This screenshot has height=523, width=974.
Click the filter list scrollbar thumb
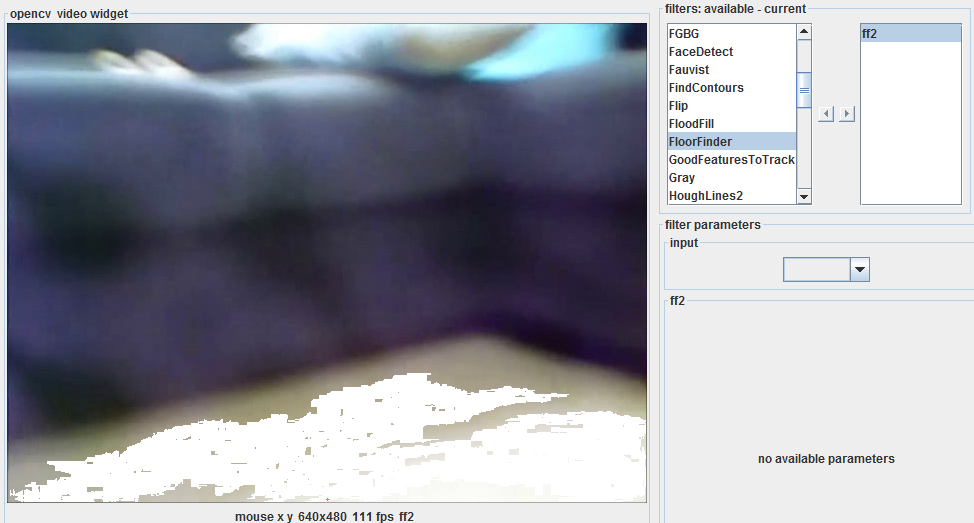(x=804, y=90)
